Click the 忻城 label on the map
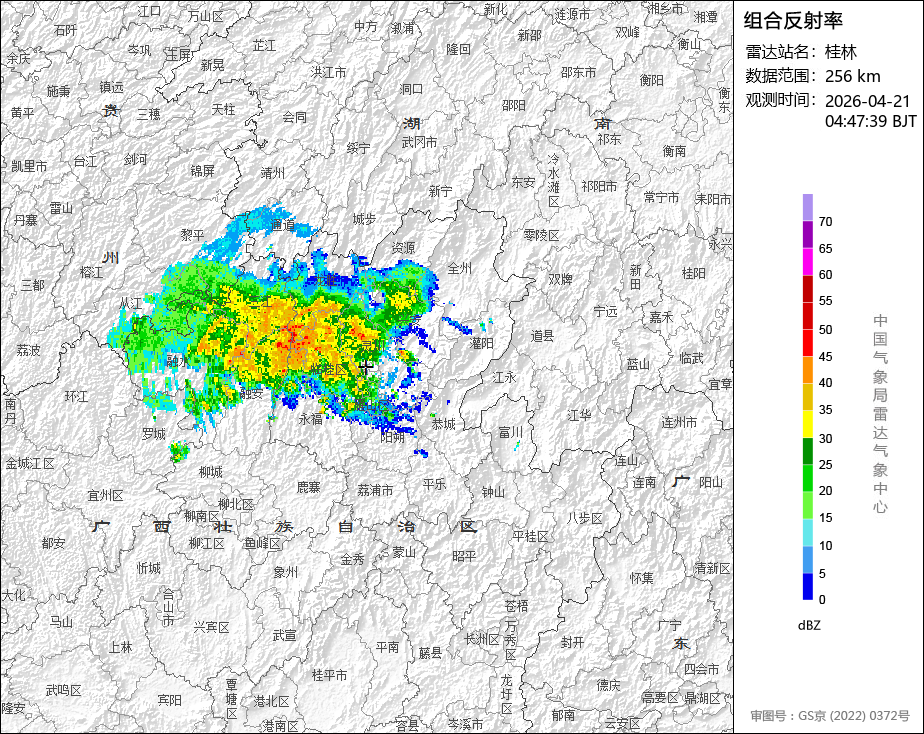The width and height of the screenshot is (924, 734). (148, 568)
